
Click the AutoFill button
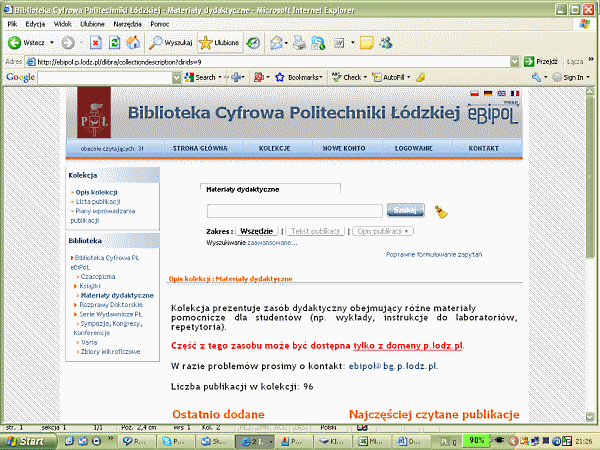391,77
